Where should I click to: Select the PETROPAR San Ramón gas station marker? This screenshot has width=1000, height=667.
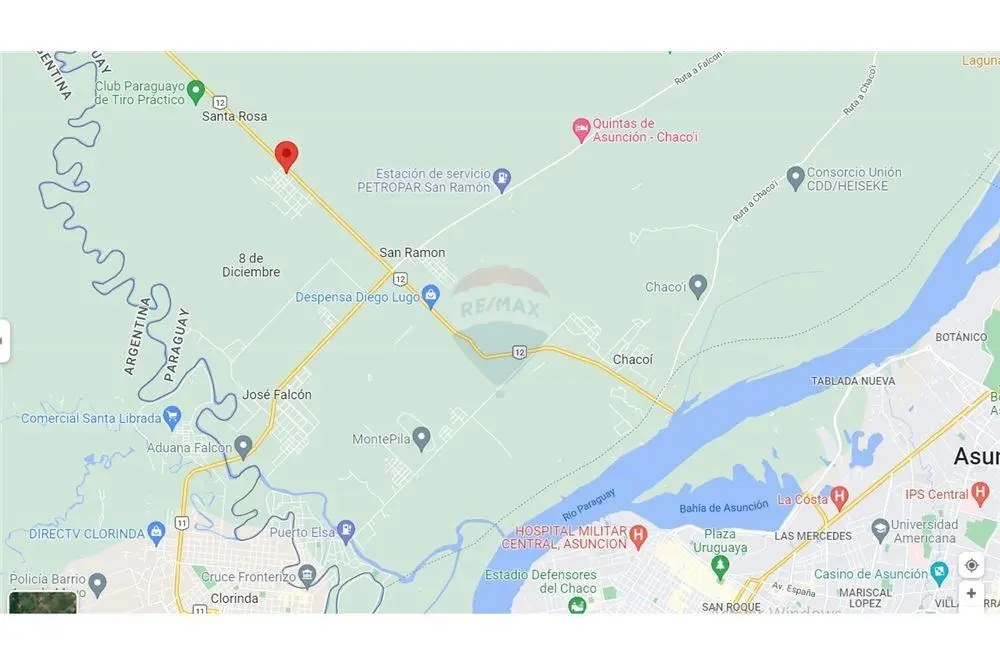(x=503, y=179)
